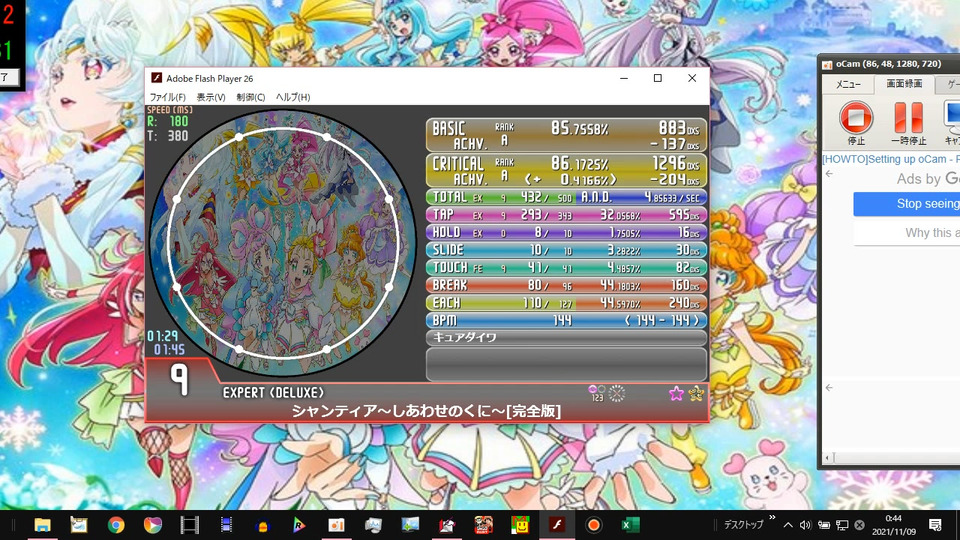Click the BREAK notes stats row
Image resolution: width=960 pixels, height=540 pixels.
[x=566, y=285]
